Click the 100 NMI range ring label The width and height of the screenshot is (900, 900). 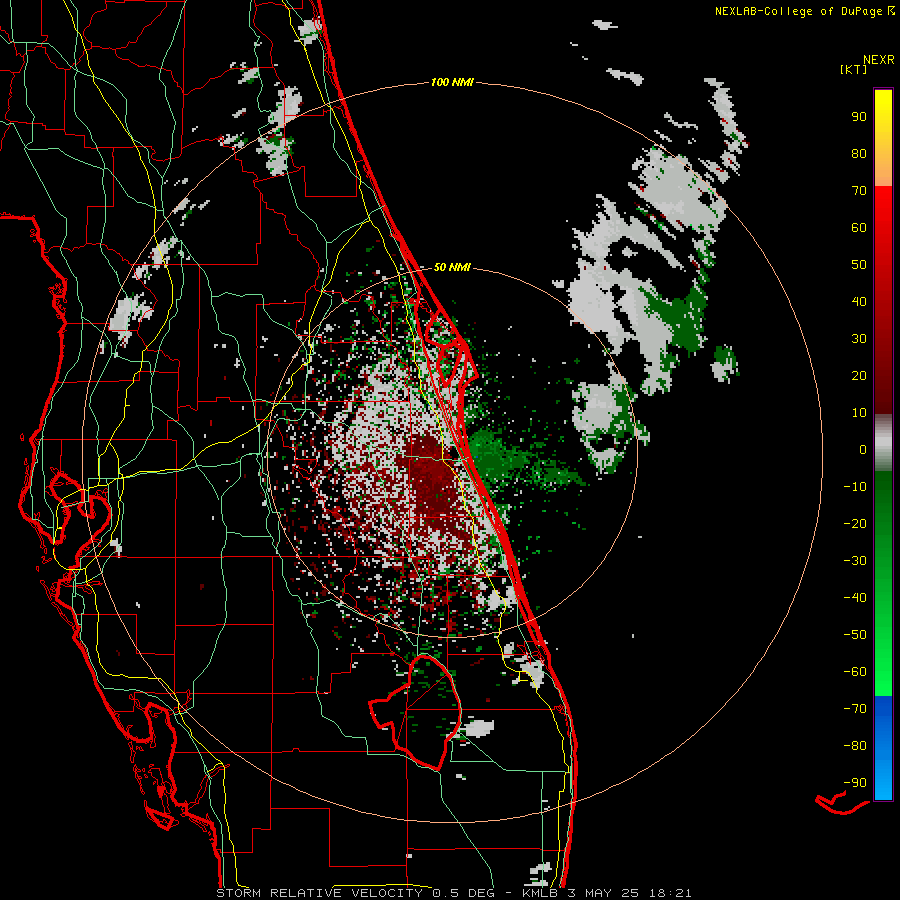(x=452, y=83)
